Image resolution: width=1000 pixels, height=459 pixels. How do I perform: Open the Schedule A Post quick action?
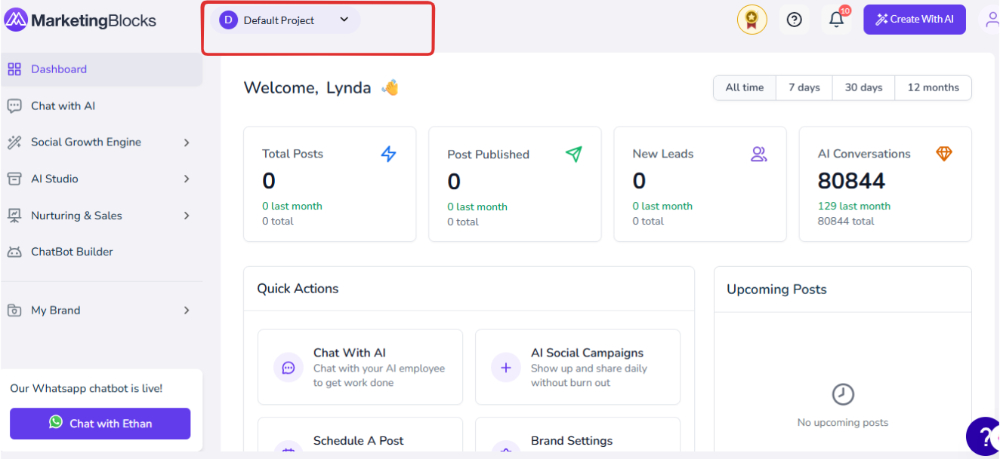pos(360,435)
